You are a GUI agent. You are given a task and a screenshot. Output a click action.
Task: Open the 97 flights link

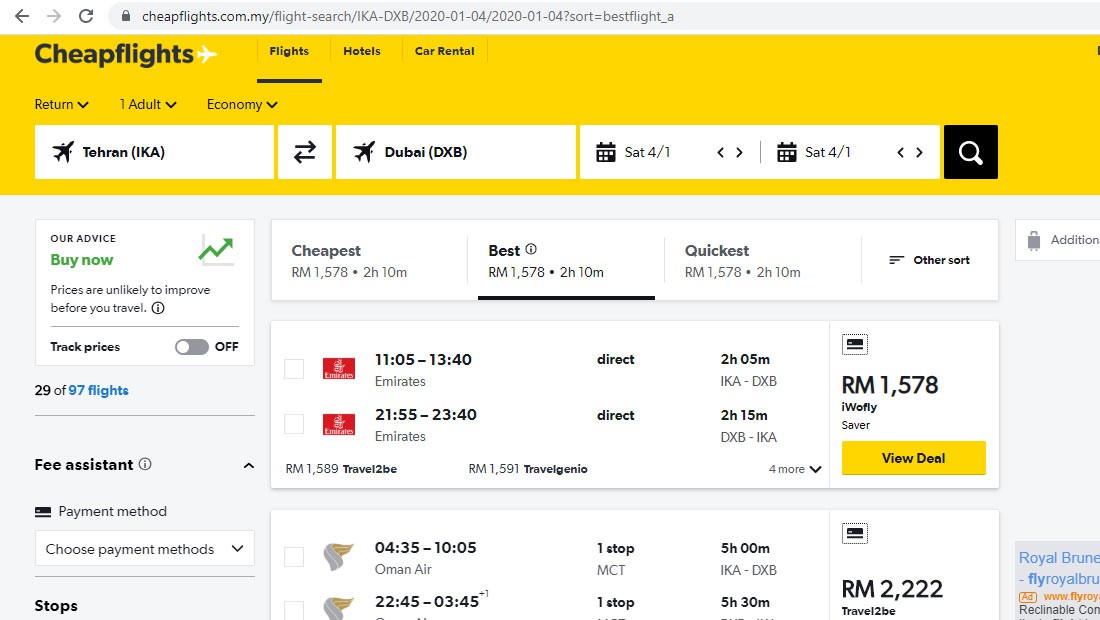[x=101, y=389]
